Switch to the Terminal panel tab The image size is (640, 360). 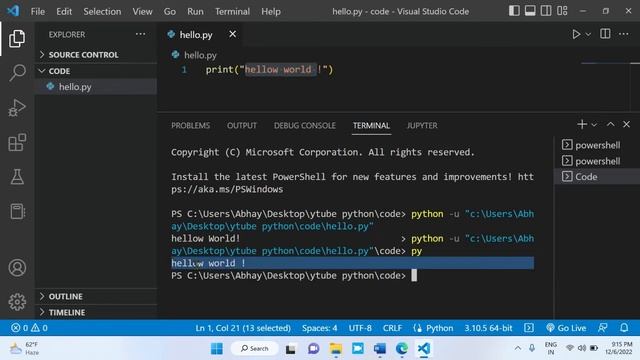(371, 126)
